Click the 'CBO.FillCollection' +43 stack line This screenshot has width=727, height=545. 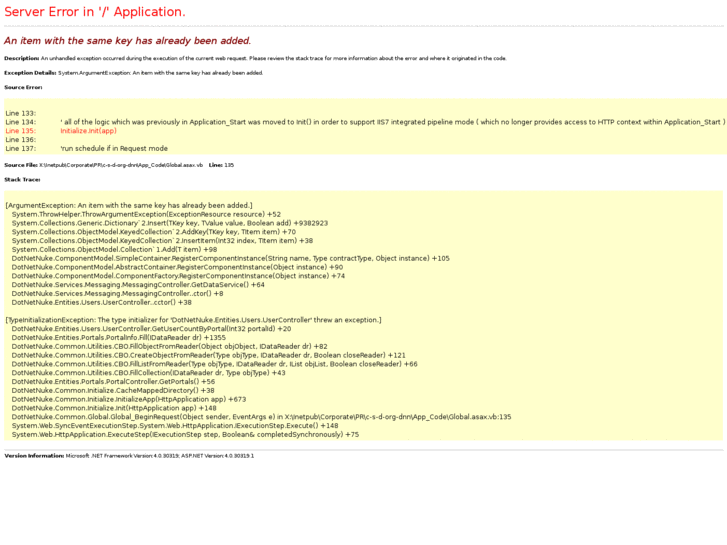pos(149,373)
